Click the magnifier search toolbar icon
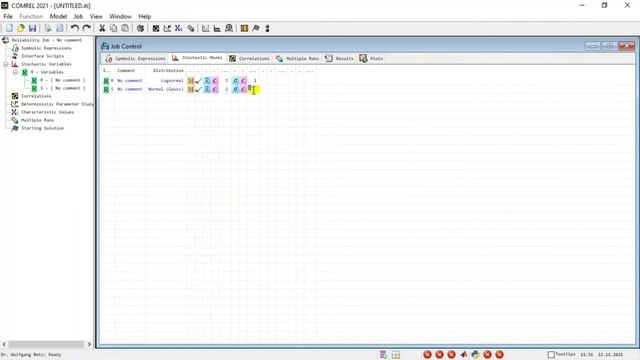640x360 pixels. click(x=229, y=28)
